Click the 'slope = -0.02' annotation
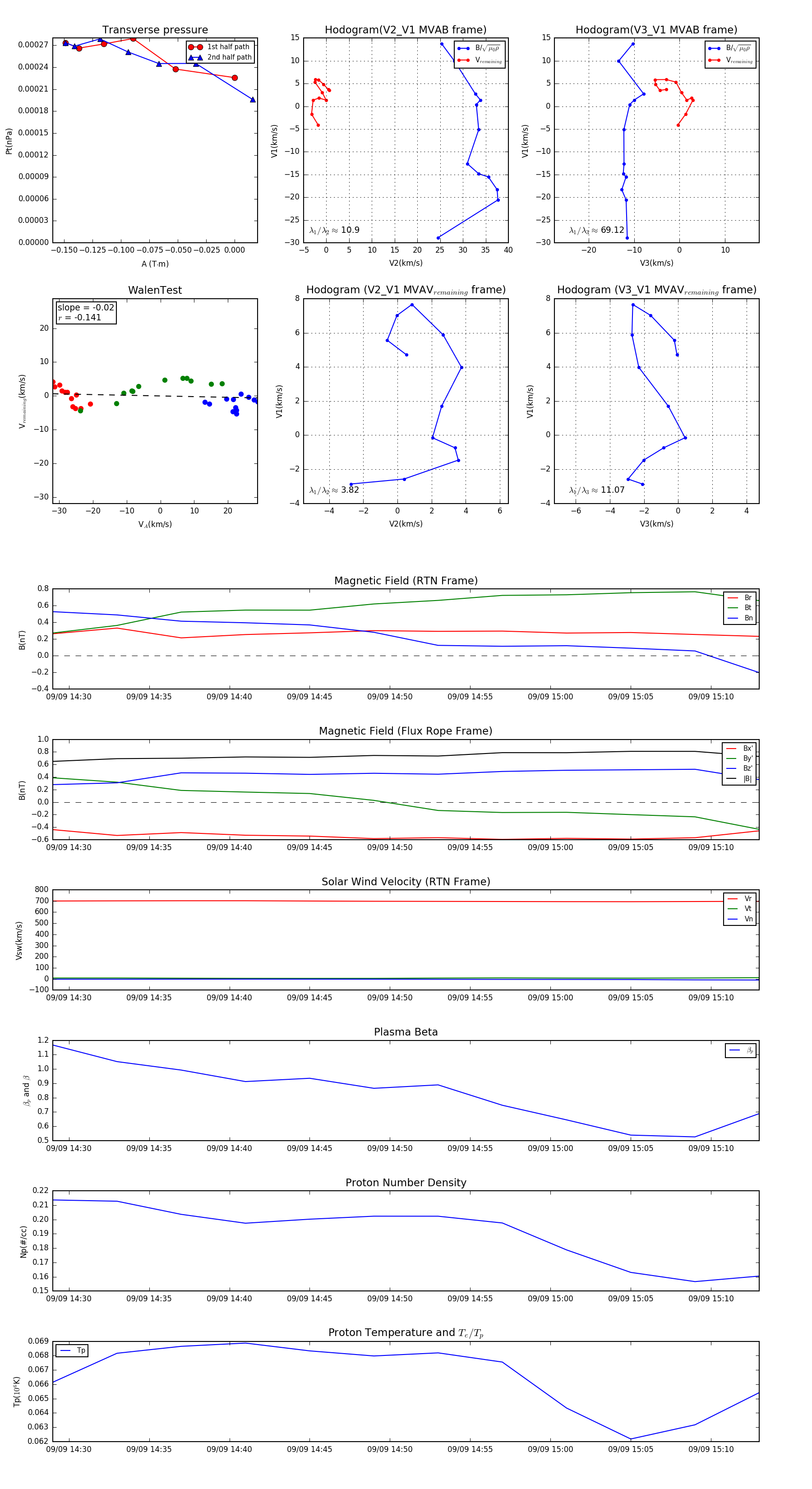The width and height of the screenshot is (812, 1489). [86, 308]
